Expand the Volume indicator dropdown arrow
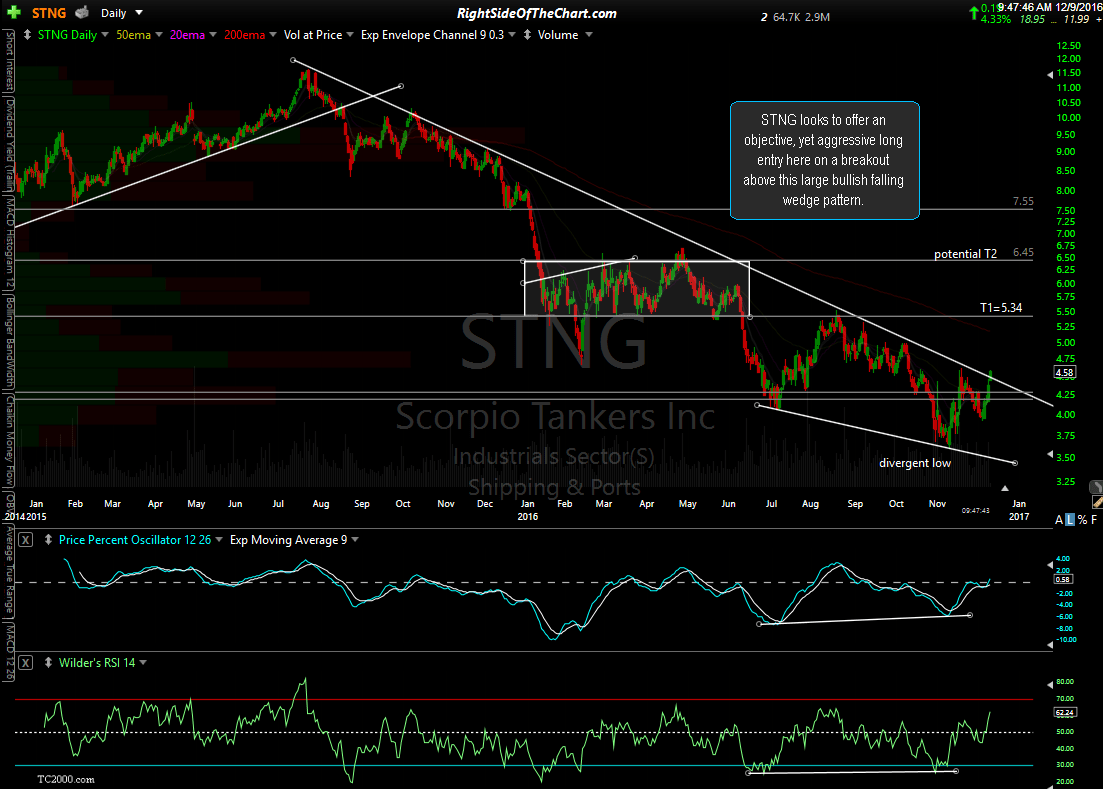This screenshot has height=789, width=1103. 589,34
